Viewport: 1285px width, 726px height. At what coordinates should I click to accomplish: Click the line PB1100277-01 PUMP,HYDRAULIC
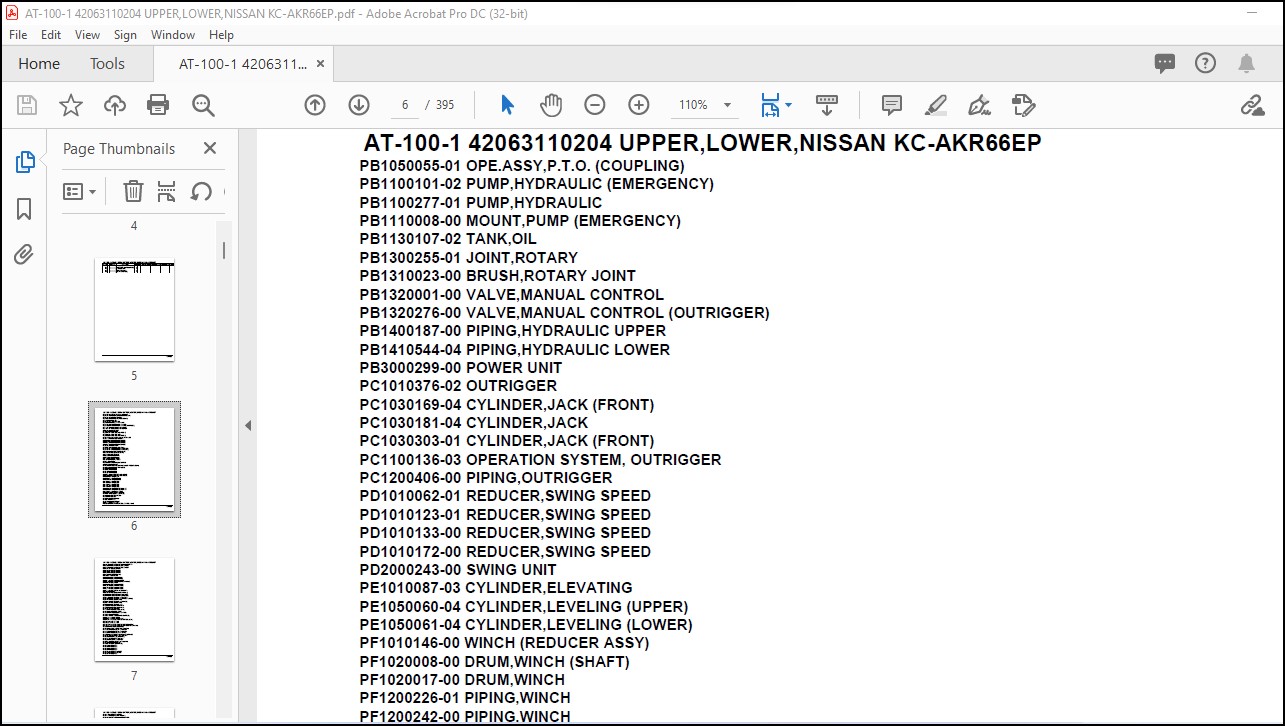[x=481, y=202]
